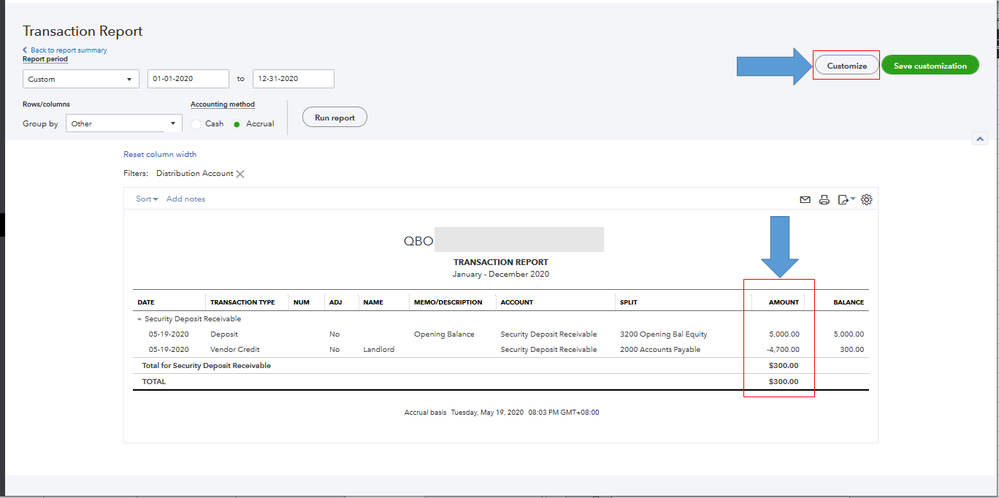Screen dimensions: 999x498
Task: Click the NUM column header
Action: click(301, 302)
